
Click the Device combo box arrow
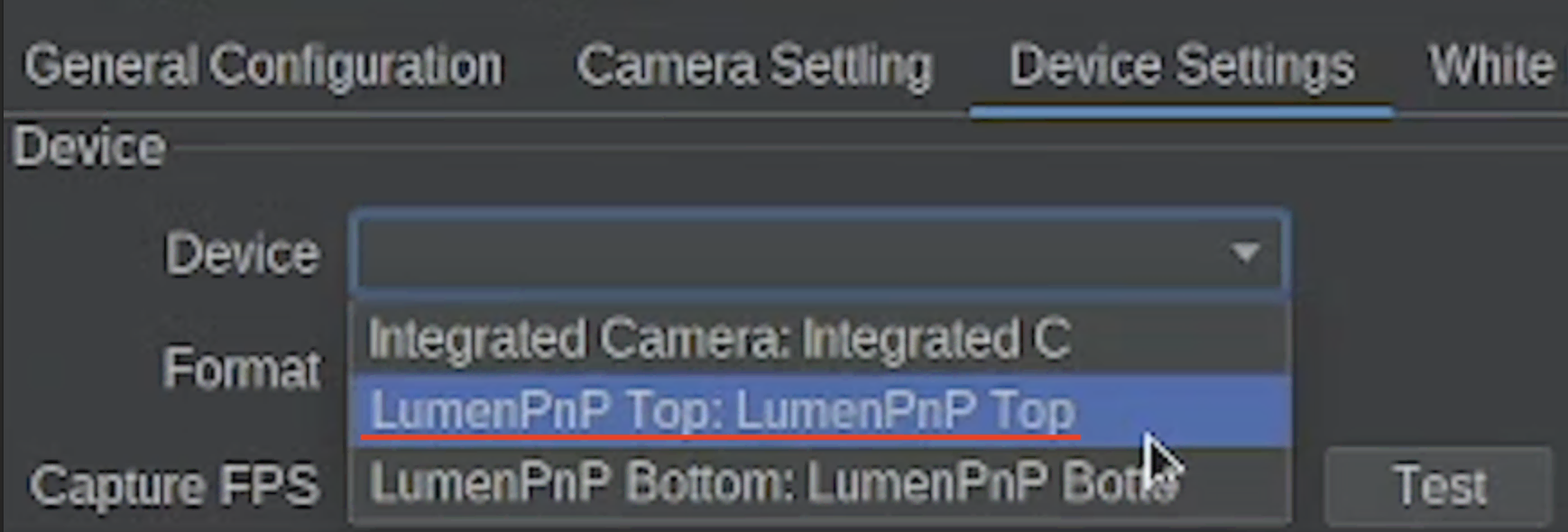coord(1245,253)
